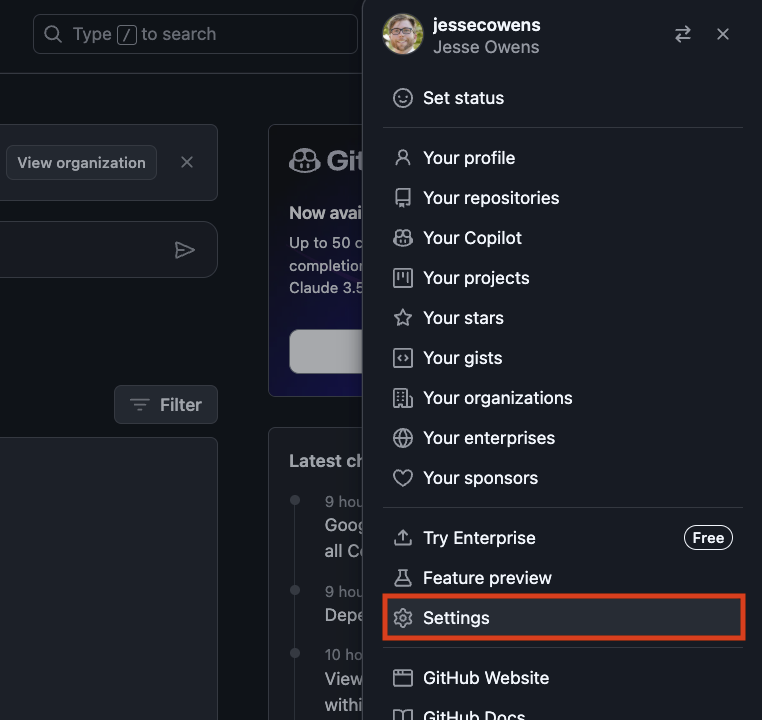Open Your profile from the menu

tap(468, 158)
